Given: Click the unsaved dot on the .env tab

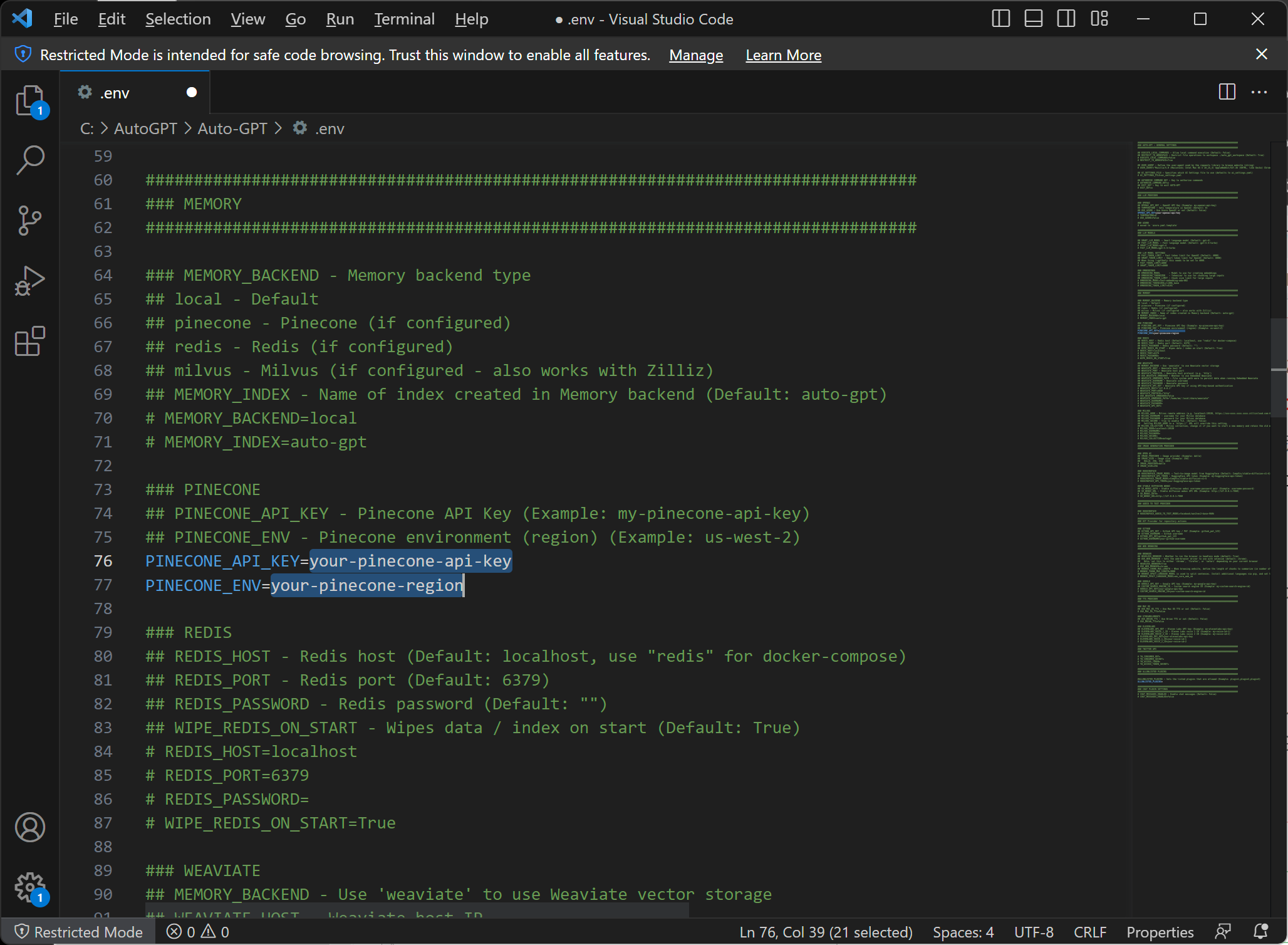Looking at the screenshot, I should coord(192,92).
